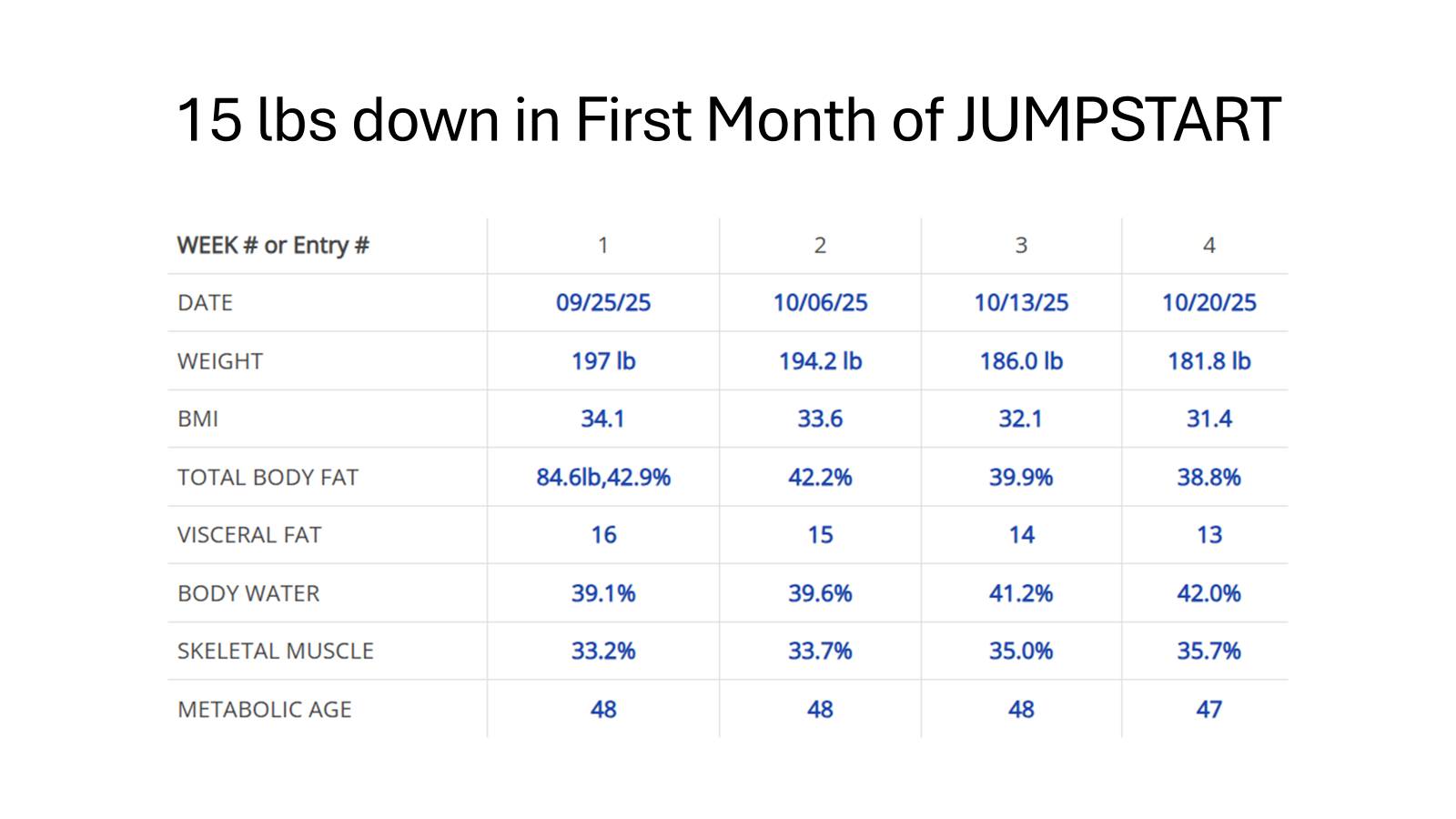Open the 10/20/25 date entry
Viewport: 1456px width, 819px height.
[x=1208, y=303]
